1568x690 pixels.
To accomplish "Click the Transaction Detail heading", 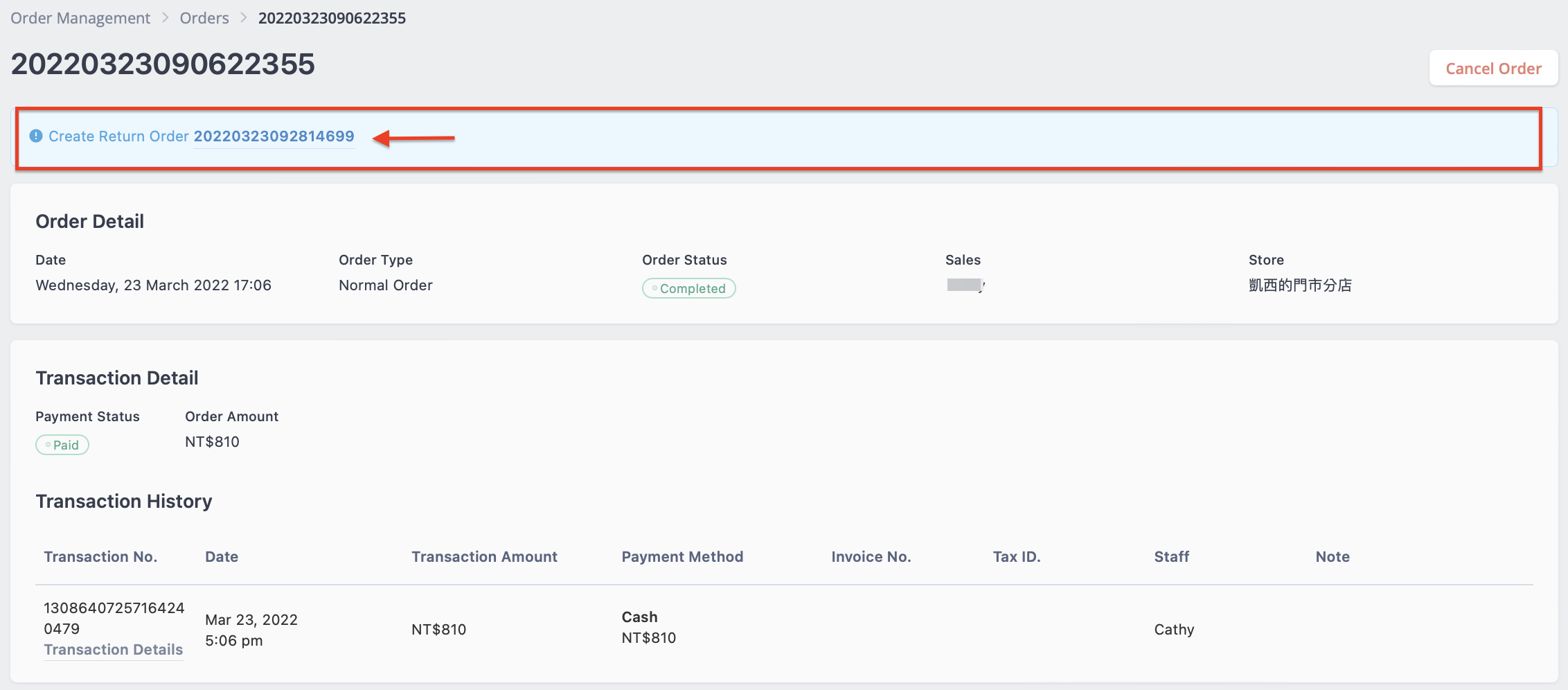I will (x=117, y=378).
